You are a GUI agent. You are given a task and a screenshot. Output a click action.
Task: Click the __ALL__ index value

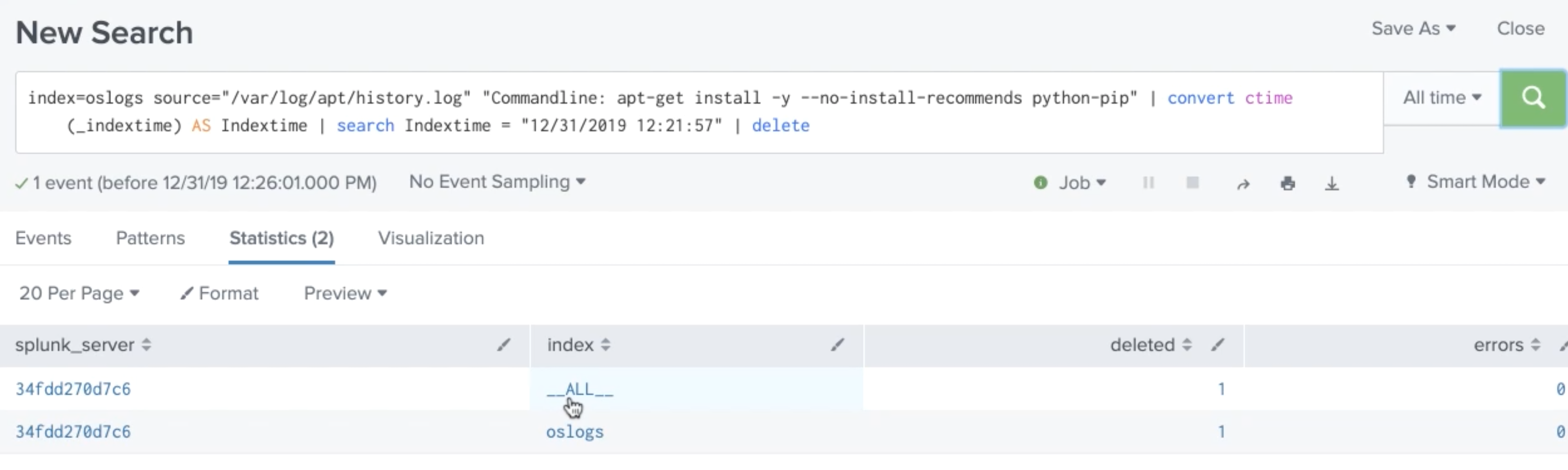580,389
